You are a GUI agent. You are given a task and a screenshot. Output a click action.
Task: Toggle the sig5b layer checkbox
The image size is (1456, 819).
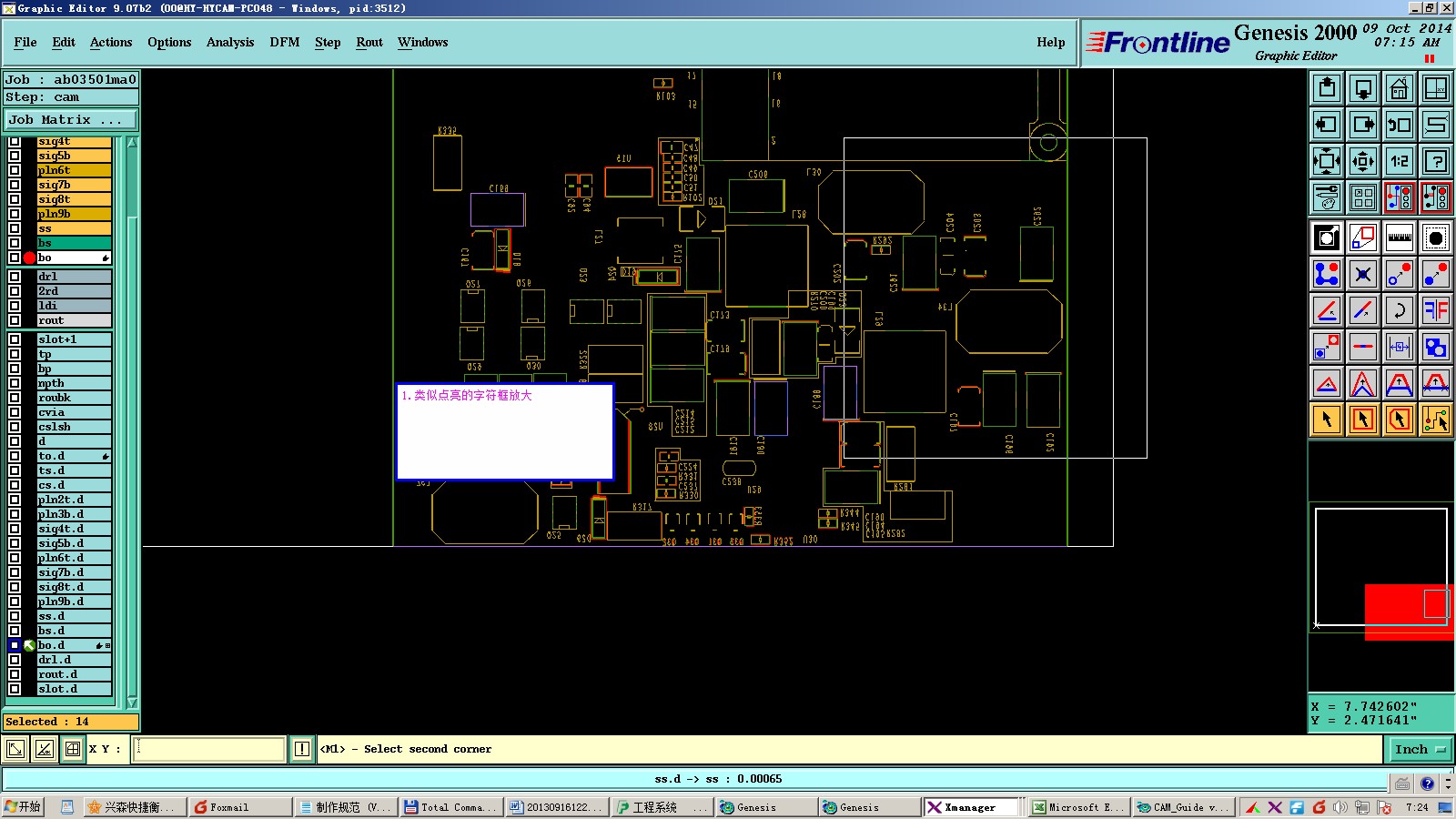click(15, 156)
